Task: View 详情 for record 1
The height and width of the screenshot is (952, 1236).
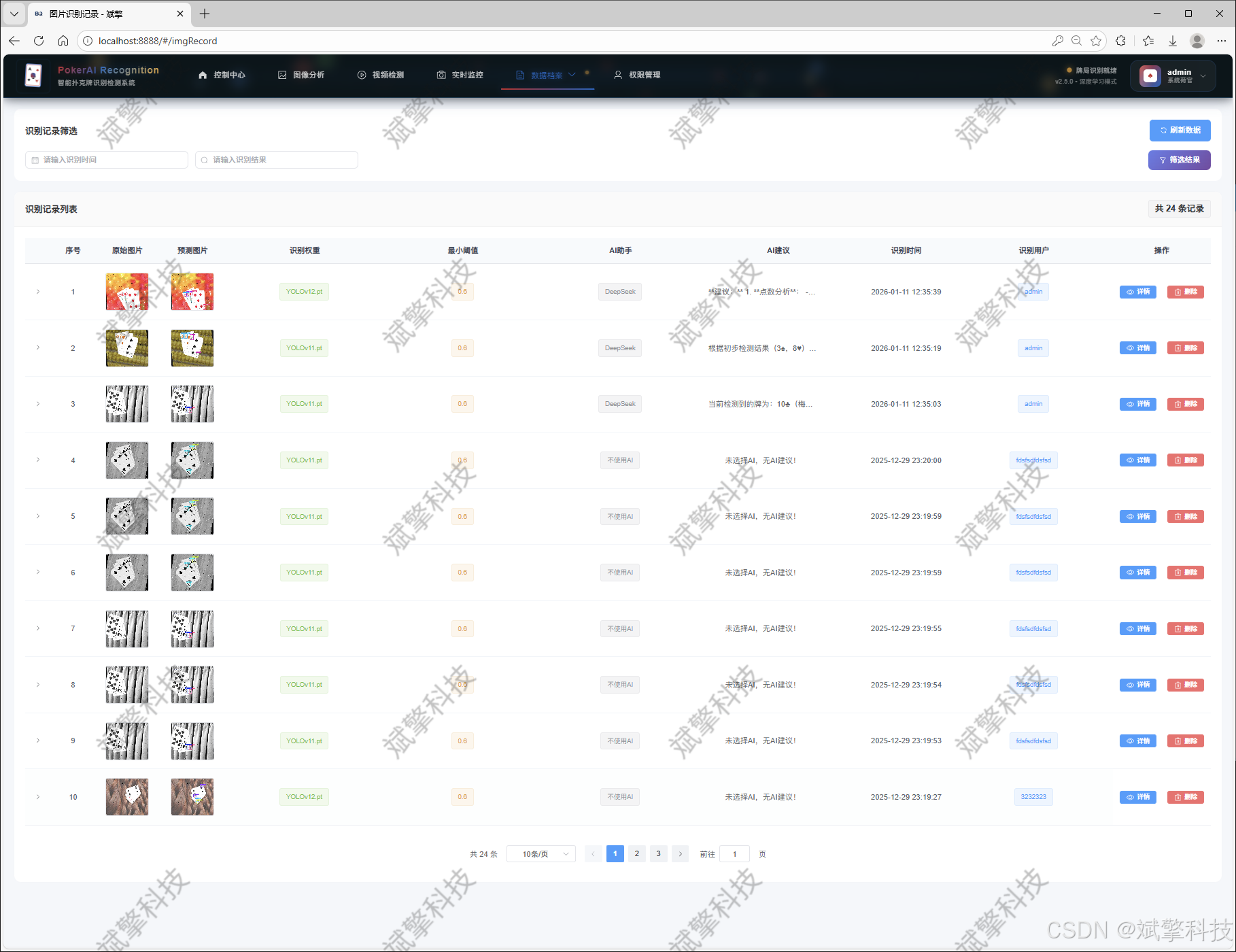Action: click(1137, 292)
